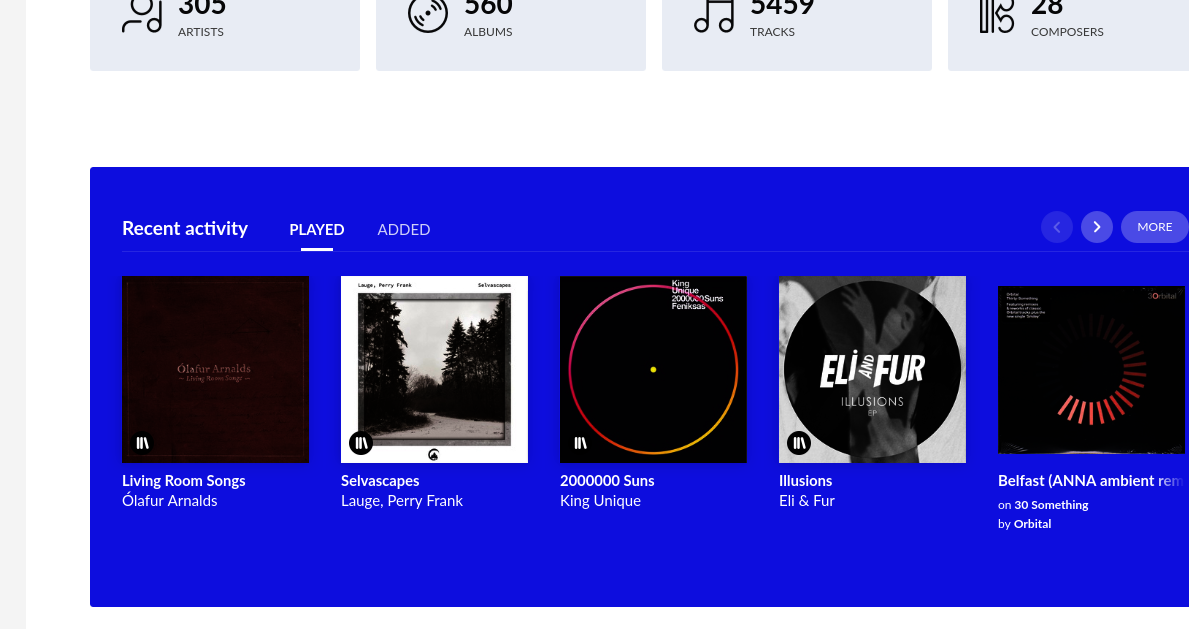Go to next recent activity page

(1096, 227)
